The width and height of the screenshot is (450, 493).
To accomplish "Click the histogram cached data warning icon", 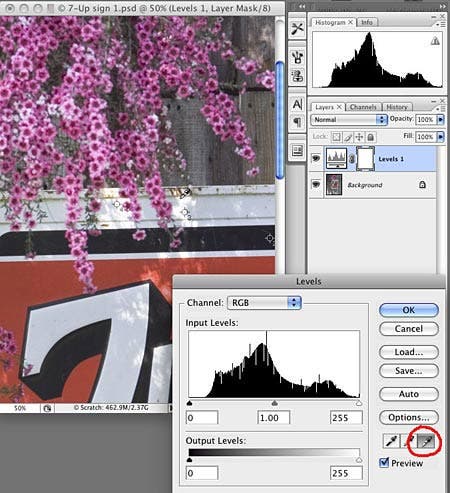I will click(435, 41).
